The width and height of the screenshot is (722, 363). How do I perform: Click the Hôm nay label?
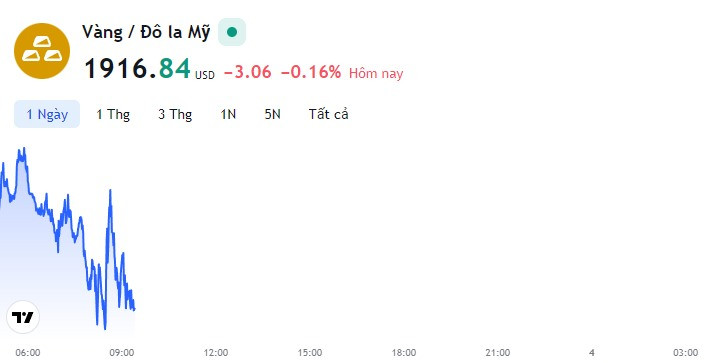click(376, 73)
